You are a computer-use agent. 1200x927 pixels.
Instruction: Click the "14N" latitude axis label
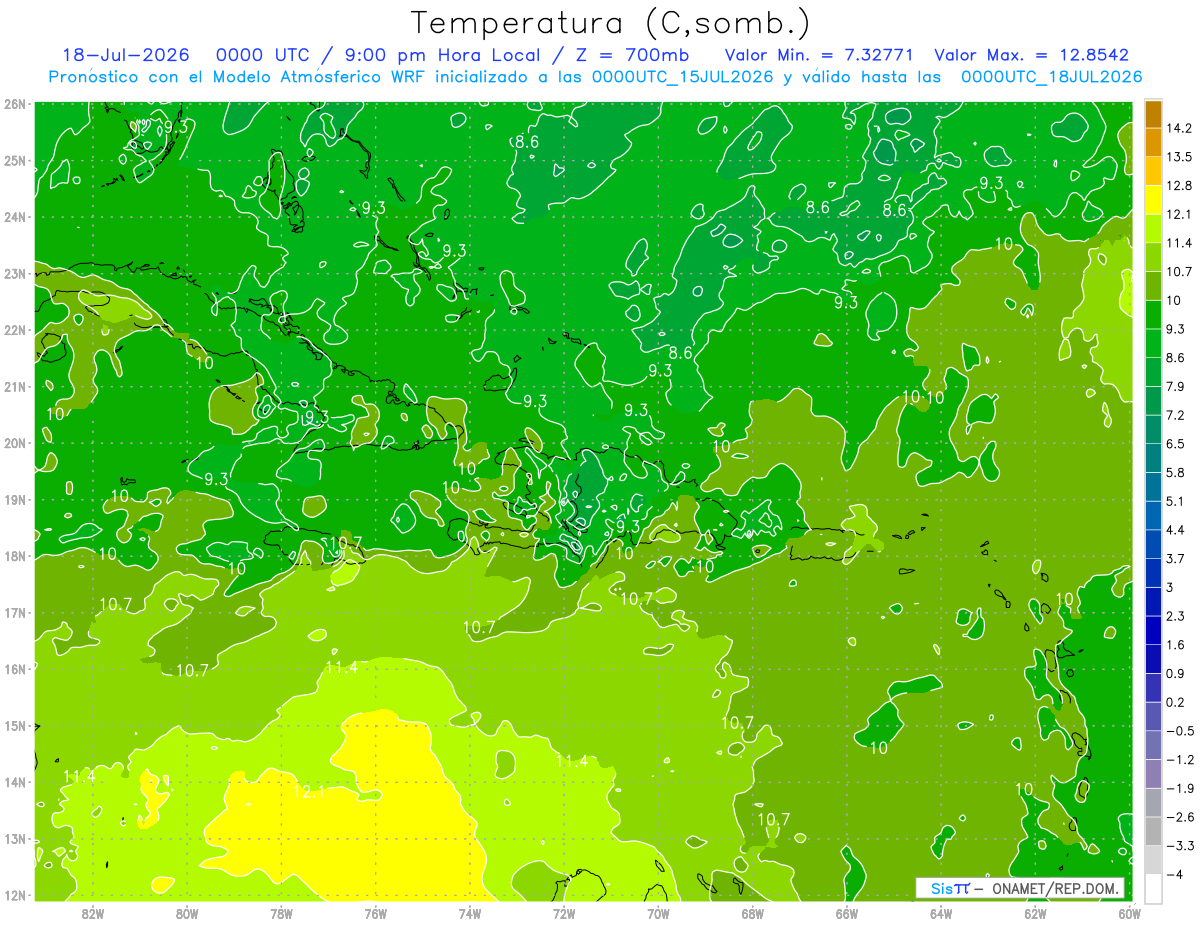point(14,782)
